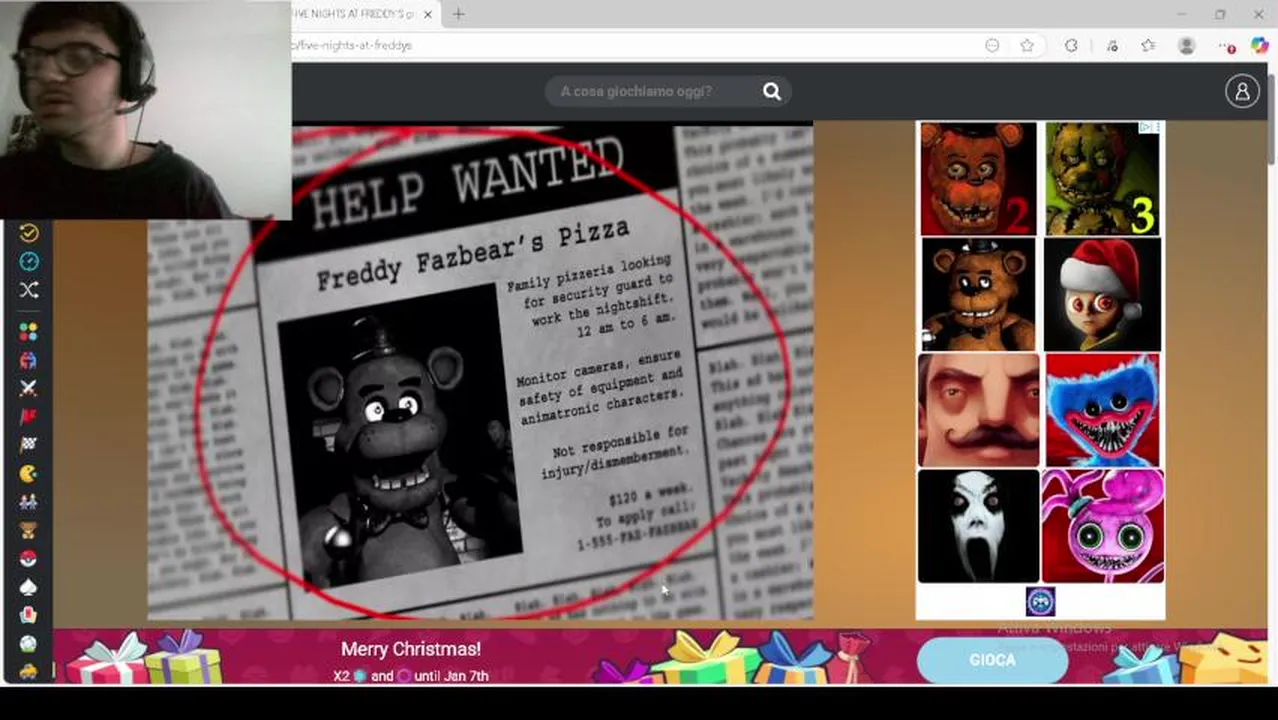Image resolution: width=1278 pixels, height=720 pixels.
Task: Launch the Copilot icon in browser toolbar
Action: coord(1260,45)
